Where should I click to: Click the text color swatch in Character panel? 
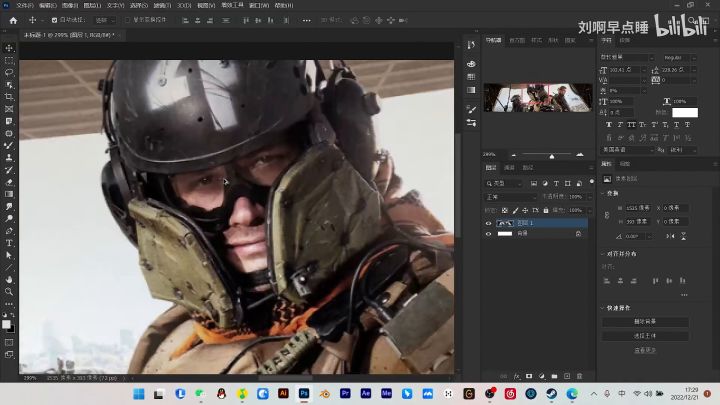click(685, 112)
